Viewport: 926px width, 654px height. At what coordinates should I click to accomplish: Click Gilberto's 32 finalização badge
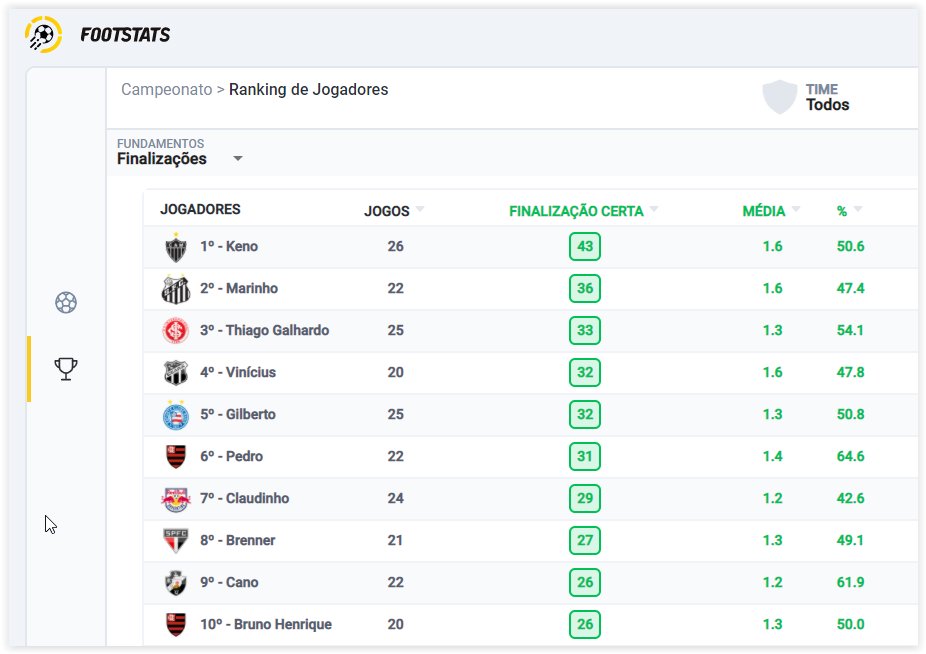pyautogui.click(x=585, y=415)
